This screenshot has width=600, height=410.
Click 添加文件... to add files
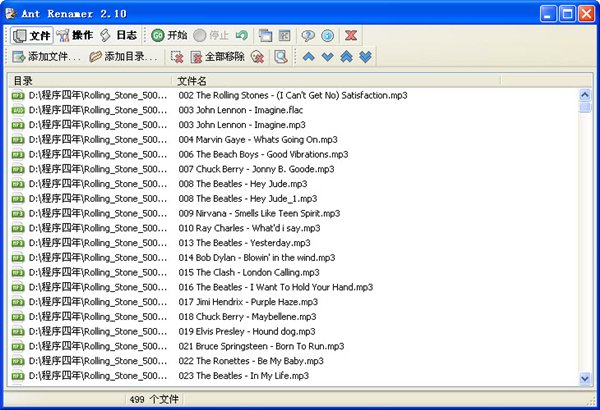46,57
